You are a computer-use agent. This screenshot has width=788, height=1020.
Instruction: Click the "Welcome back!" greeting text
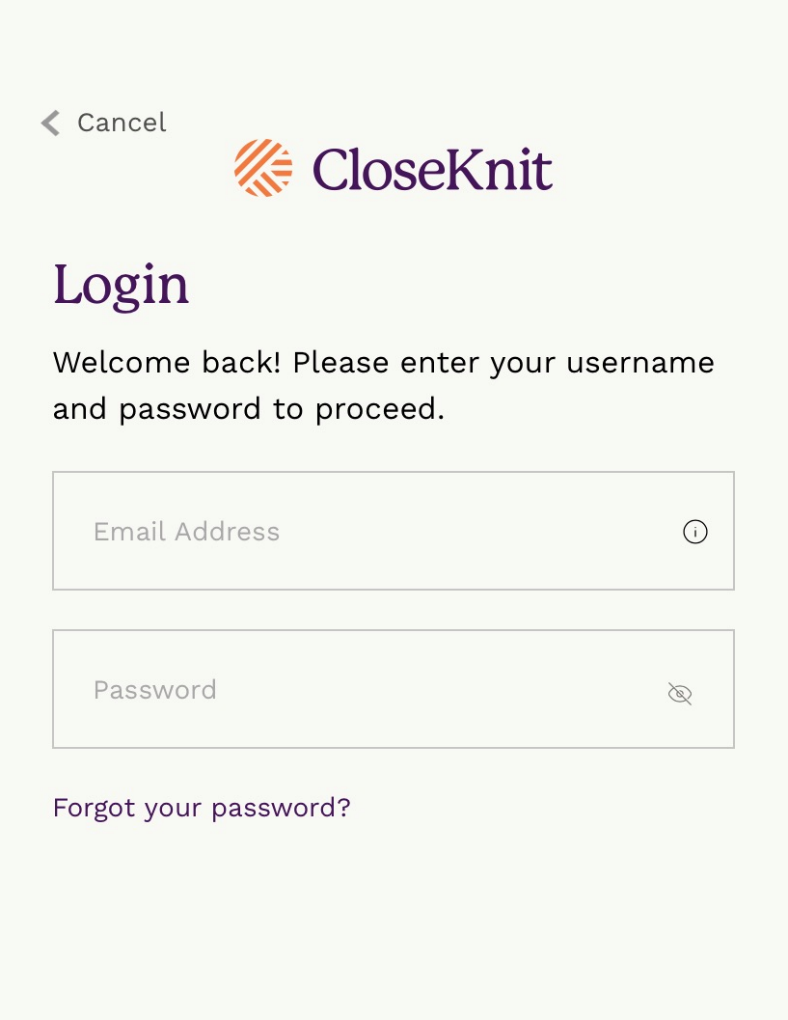pyautogui.click(x=166, y=362)
